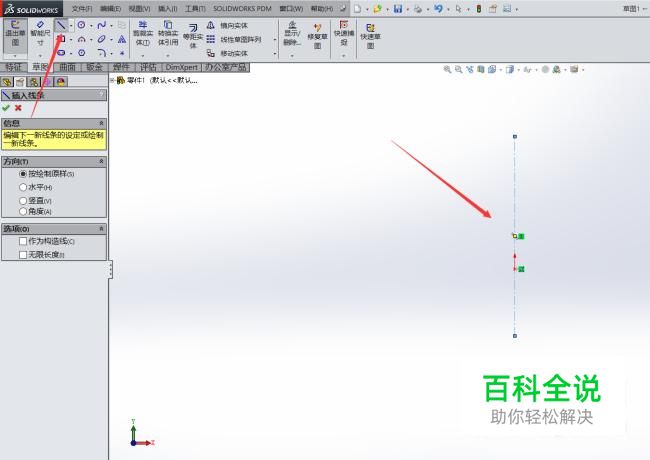Screen dimensions: 650x460
Task: Click the Convert Entities (转换实体引用) tool
Action: 168,34
